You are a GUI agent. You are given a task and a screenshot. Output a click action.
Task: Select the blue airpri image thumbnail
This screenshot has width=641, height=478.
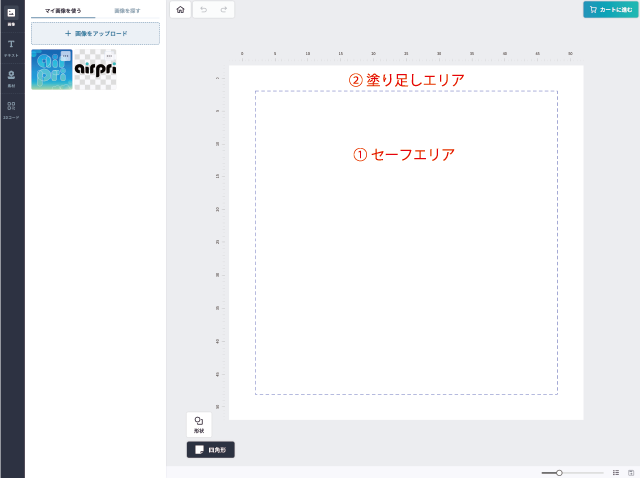52,70
